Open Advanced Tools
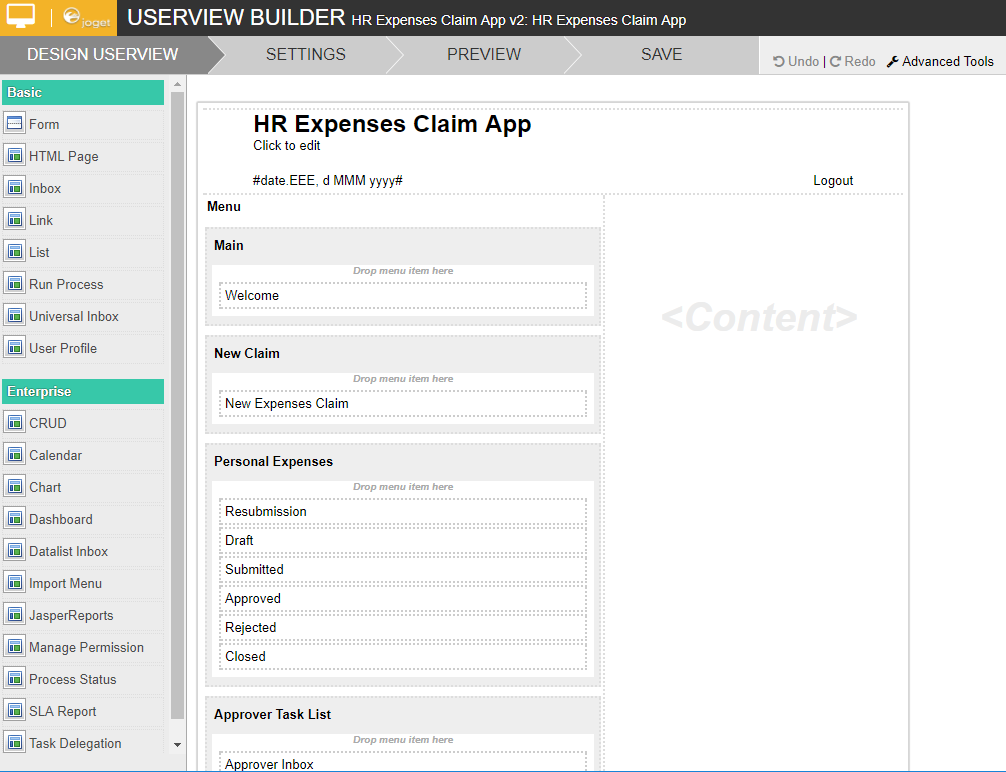The height and width of the screenshot is (772, 1006). pos(940,61)
